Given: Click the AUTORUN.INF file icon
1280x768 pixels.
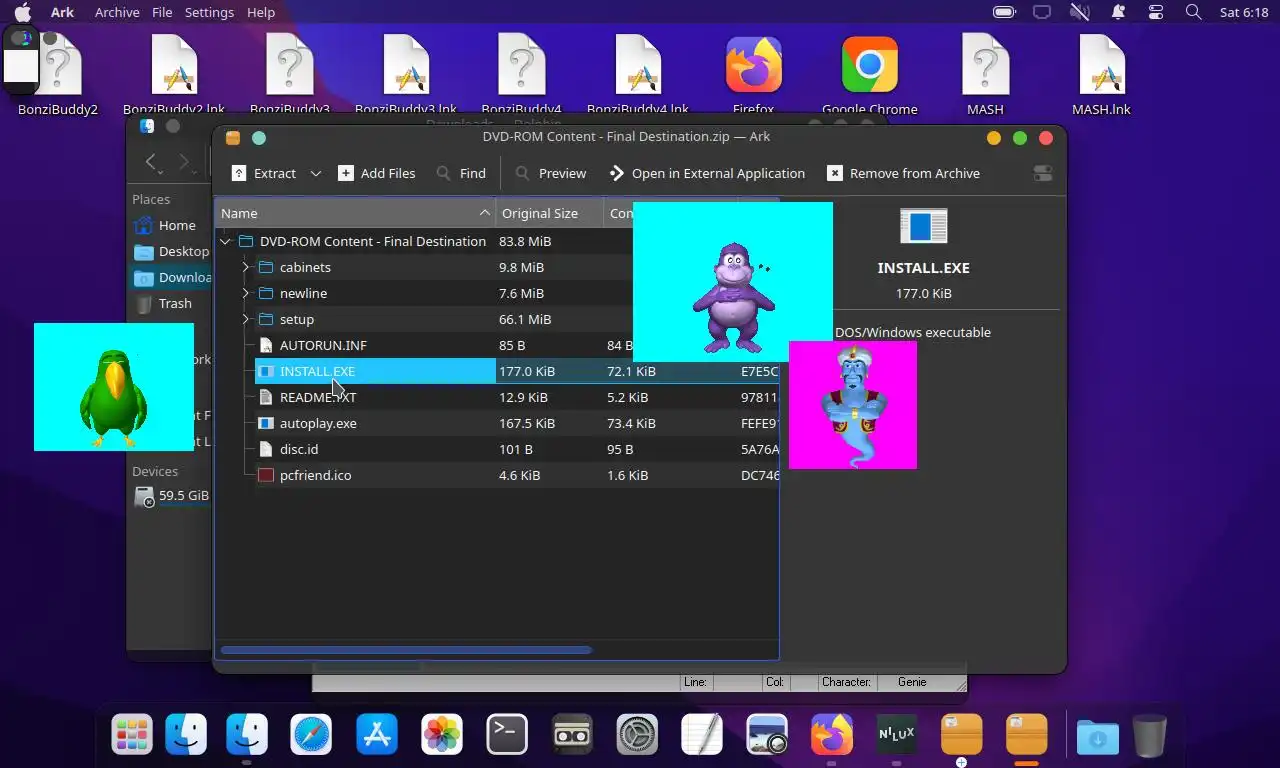Looking at the screenshot, I should [x=266, y=345].
